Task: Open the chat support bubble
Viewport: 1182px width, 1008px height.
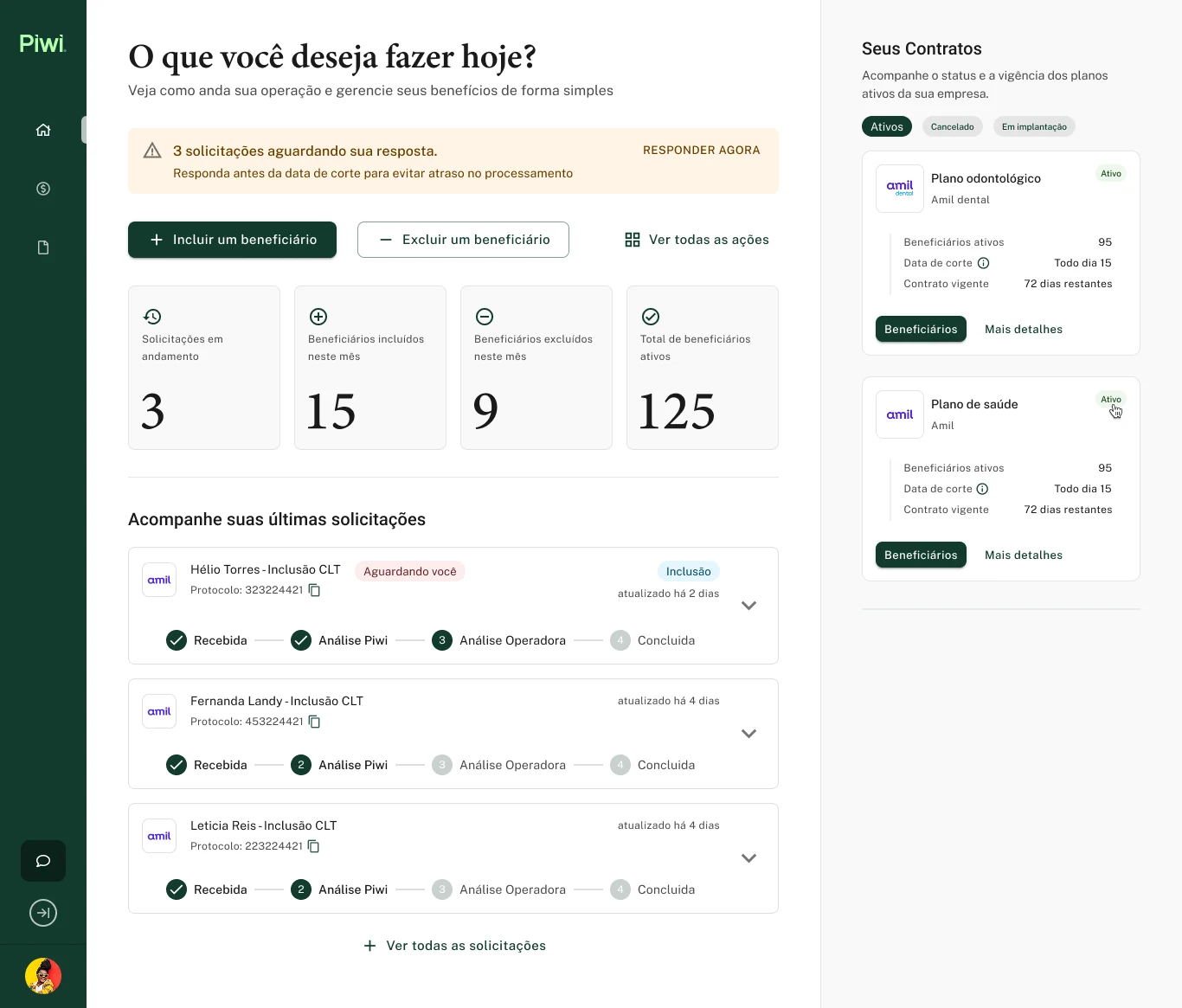Action: pos(43,861)
